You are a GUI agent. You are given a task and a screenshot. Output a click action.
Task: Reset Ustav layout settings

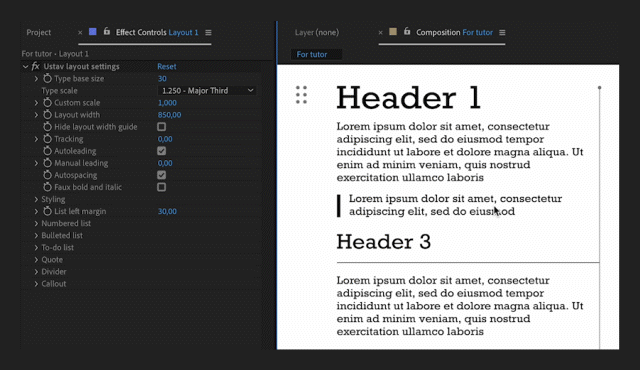coord(167,66)
